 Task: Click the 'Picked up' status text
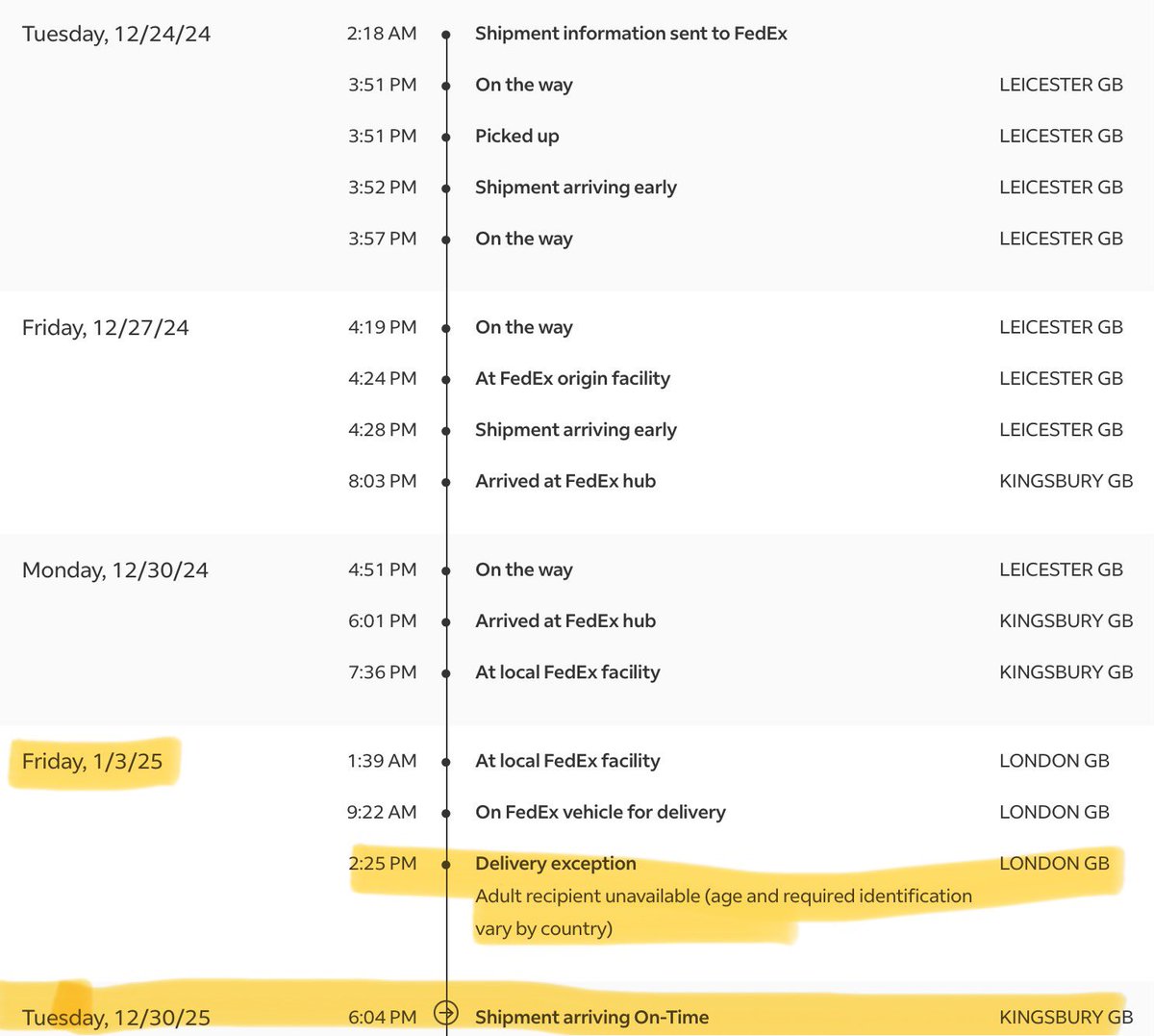tap(516, 137)
